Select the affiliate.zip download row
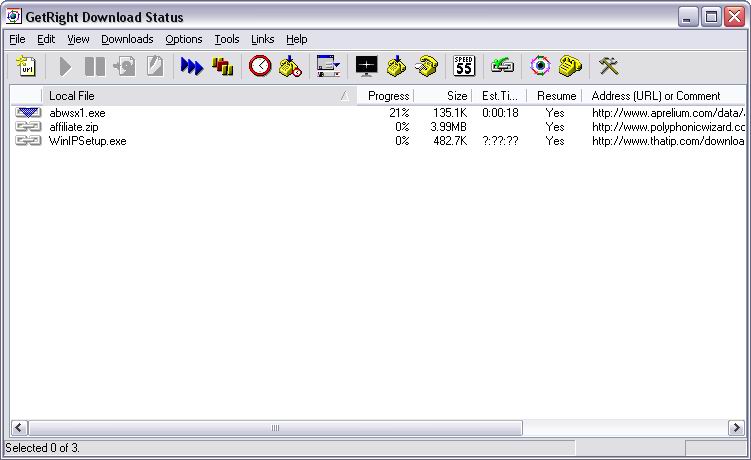This screenshot has height=460, width=751. tap(377, 127)
